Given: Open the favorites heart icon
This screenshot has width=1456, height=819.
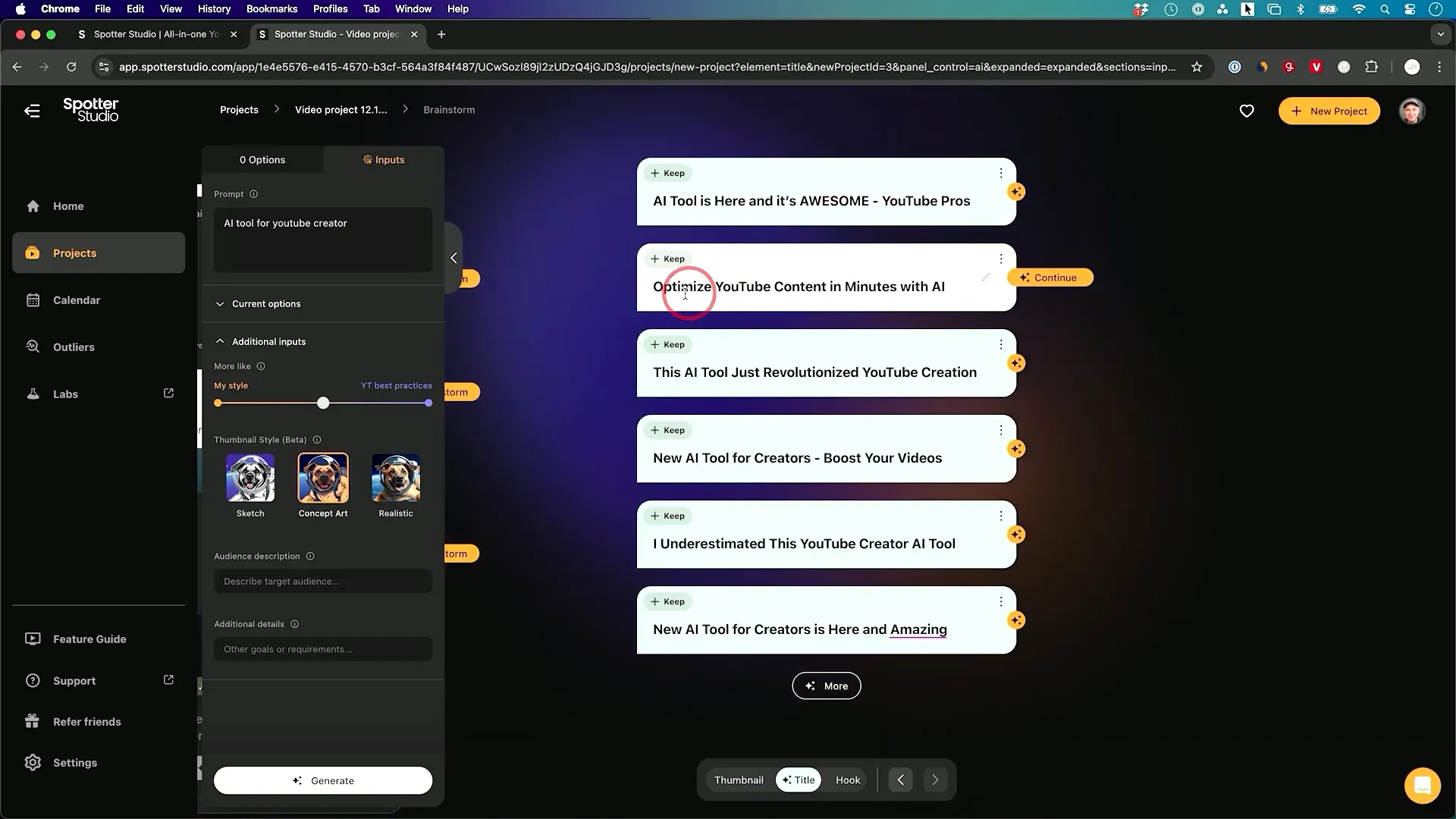Looking at the screenshot, I should tap(1247, 111).
